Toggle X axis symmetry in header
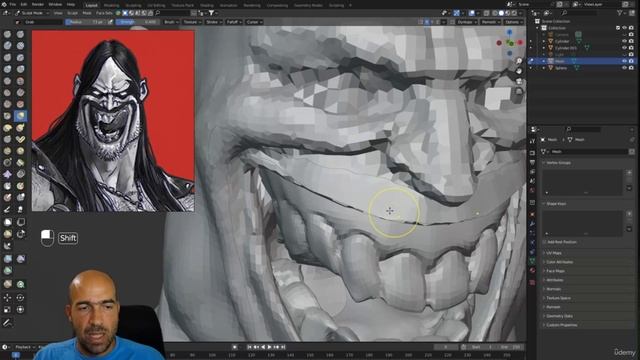The width and height of the screenshot is (640, 360). click(427, 22)
